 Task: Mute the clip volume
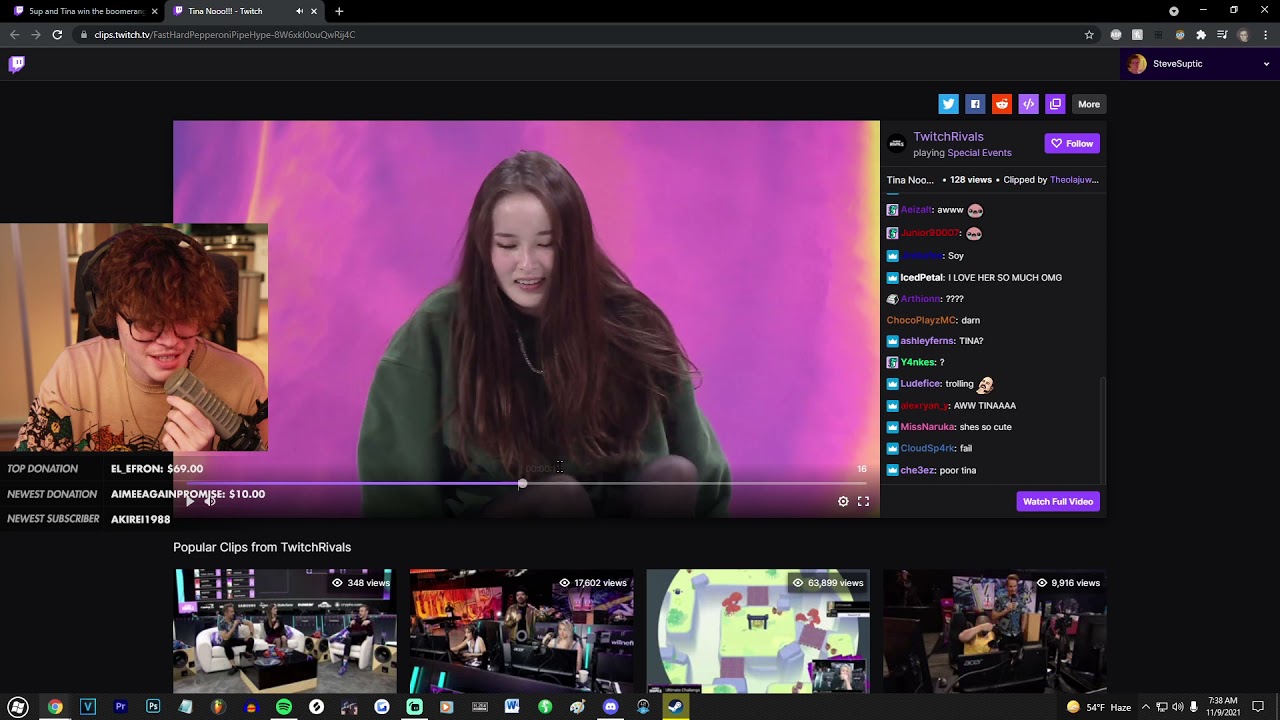click(x=210, y=501)
